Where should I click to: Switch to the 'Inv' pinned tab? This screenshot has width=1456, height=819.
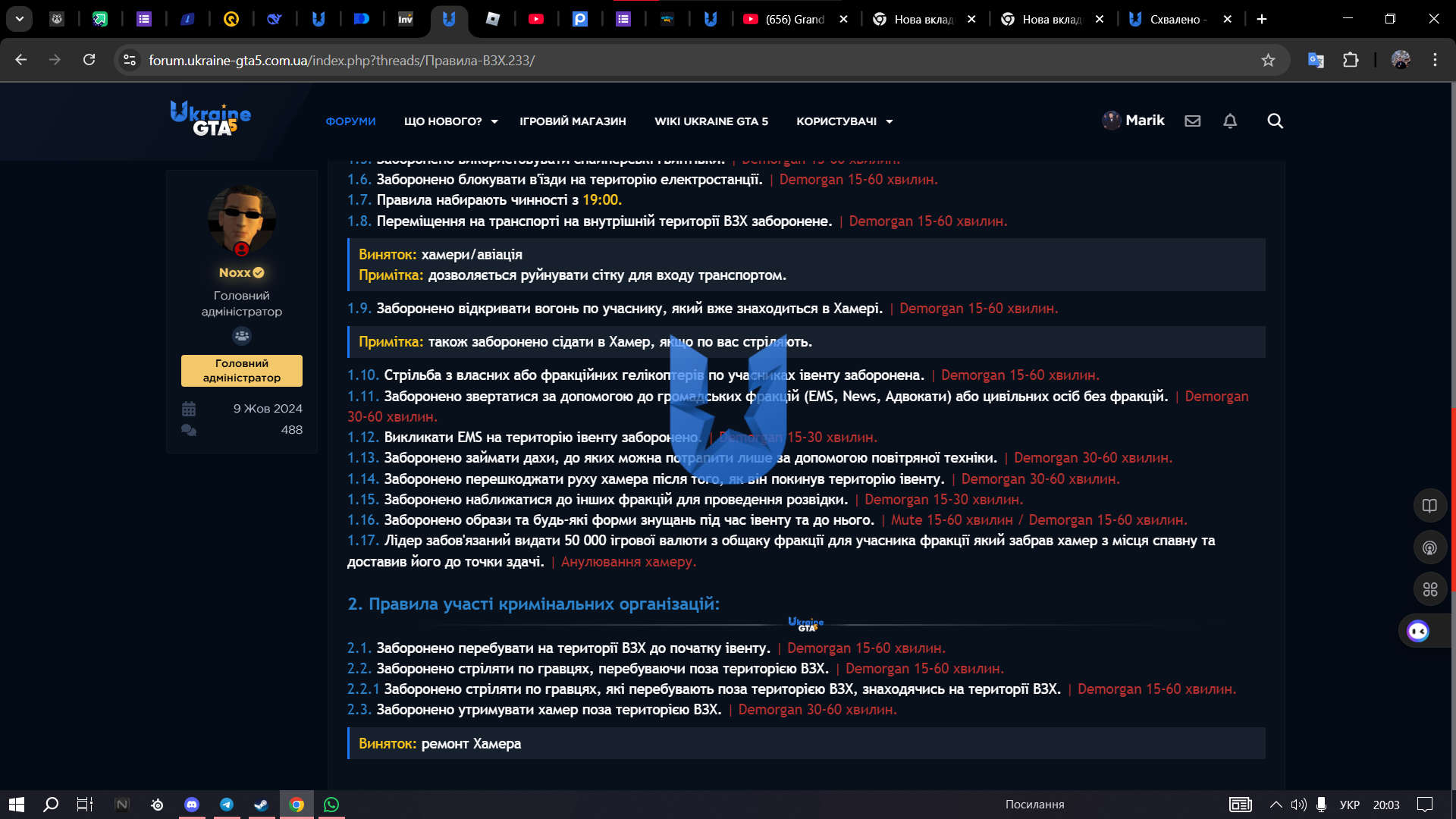click(406, 19)
